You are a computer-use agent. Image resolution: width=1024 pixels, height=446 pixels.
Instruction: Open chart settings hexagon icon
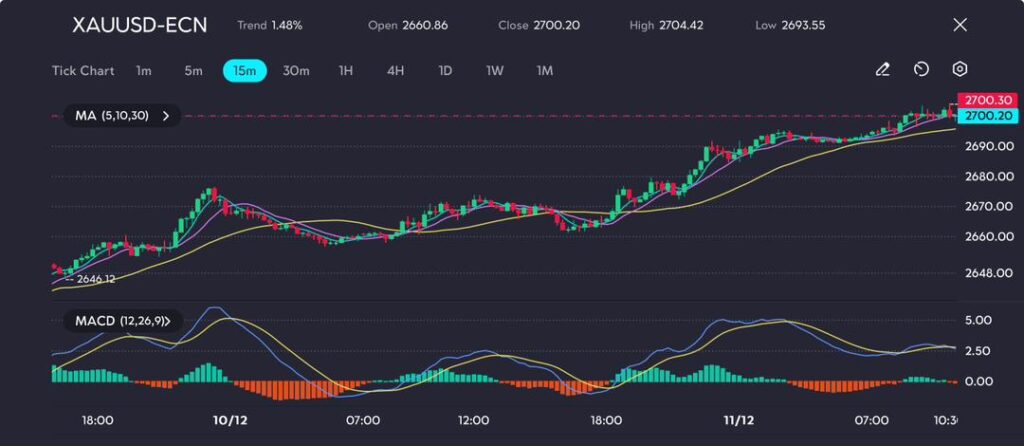[959, 70]
